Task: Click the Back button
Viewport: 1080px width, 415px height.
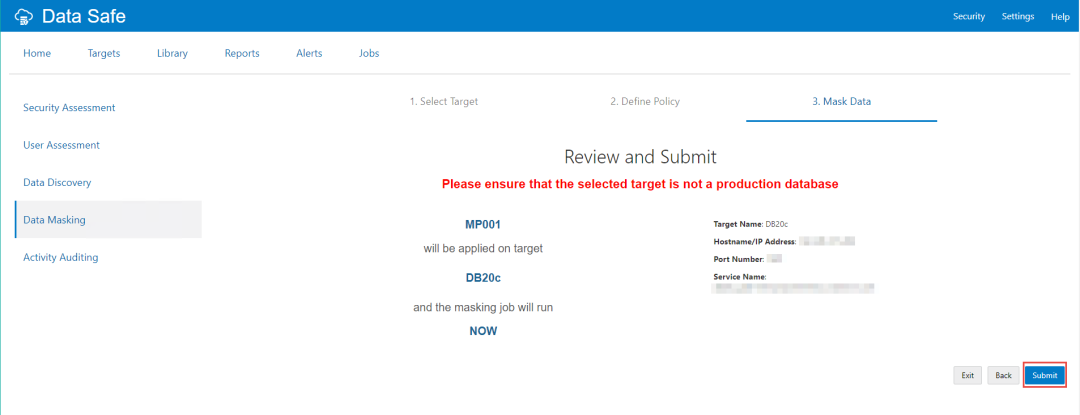Action: point(1004,375)
